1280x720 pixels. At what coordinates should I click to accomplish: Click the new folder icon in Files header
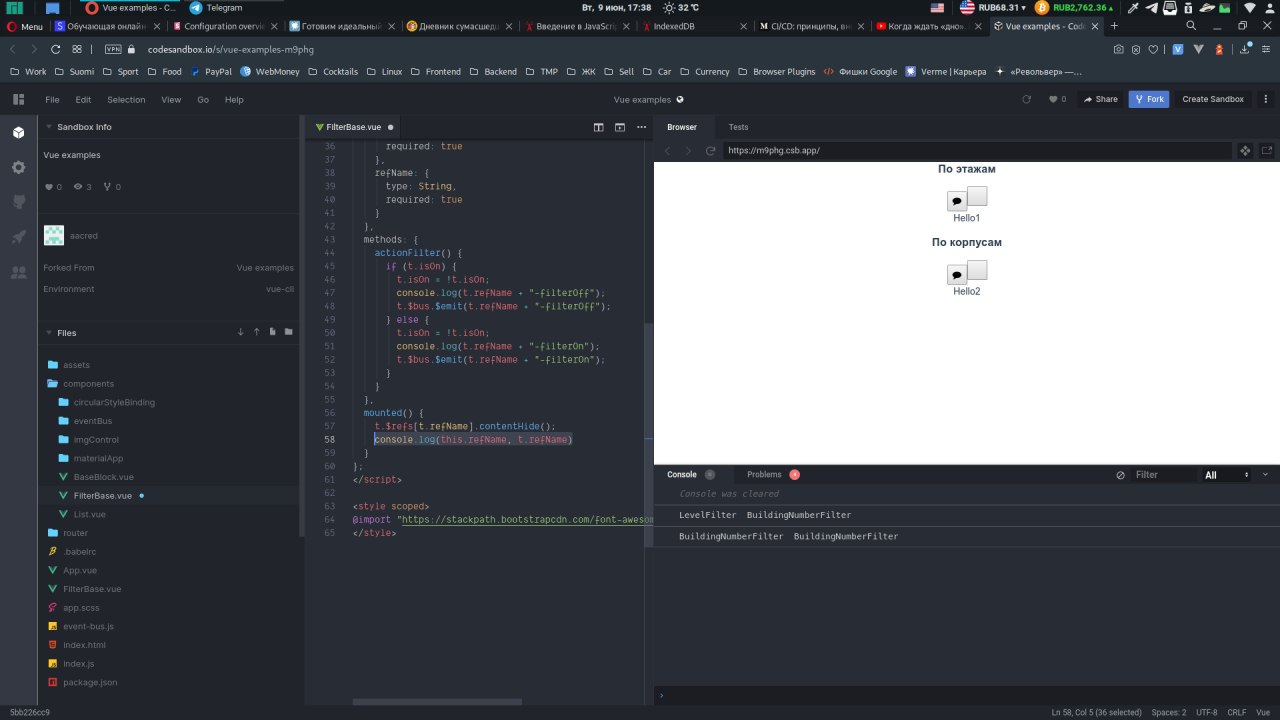[288, 332]
